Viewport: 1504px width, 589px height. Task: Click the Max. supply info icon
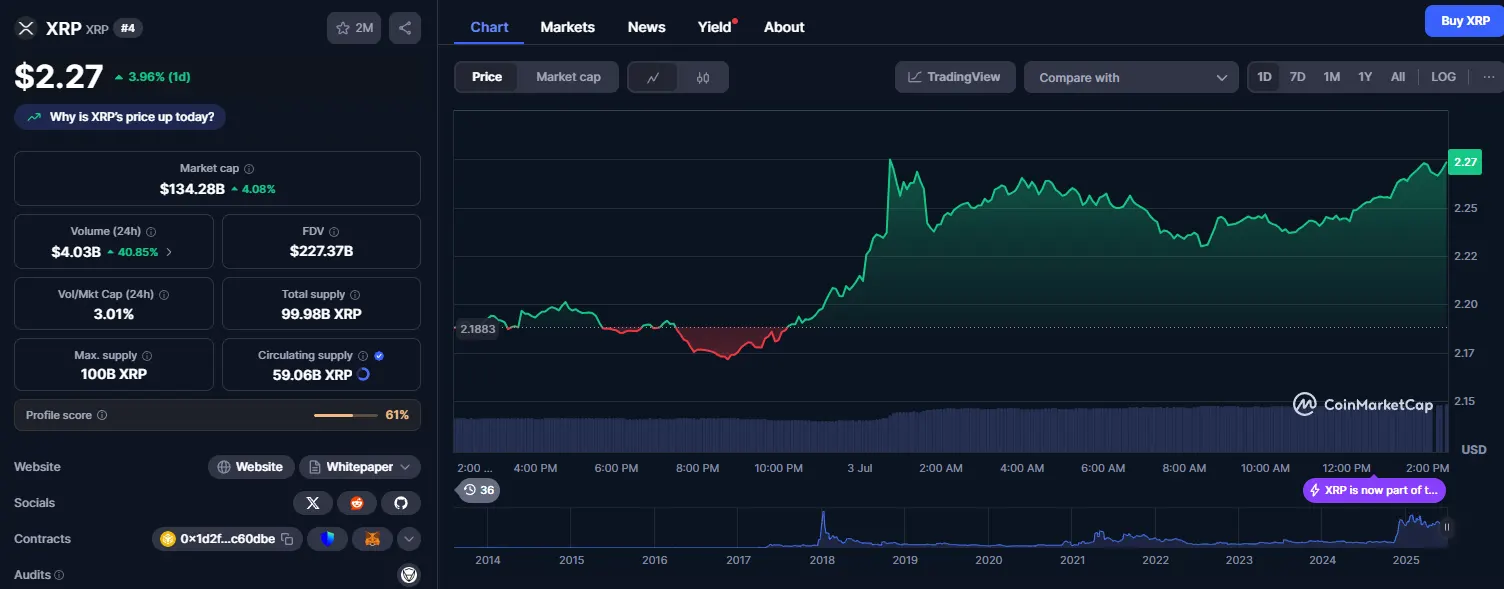click(x=147, y=356)
